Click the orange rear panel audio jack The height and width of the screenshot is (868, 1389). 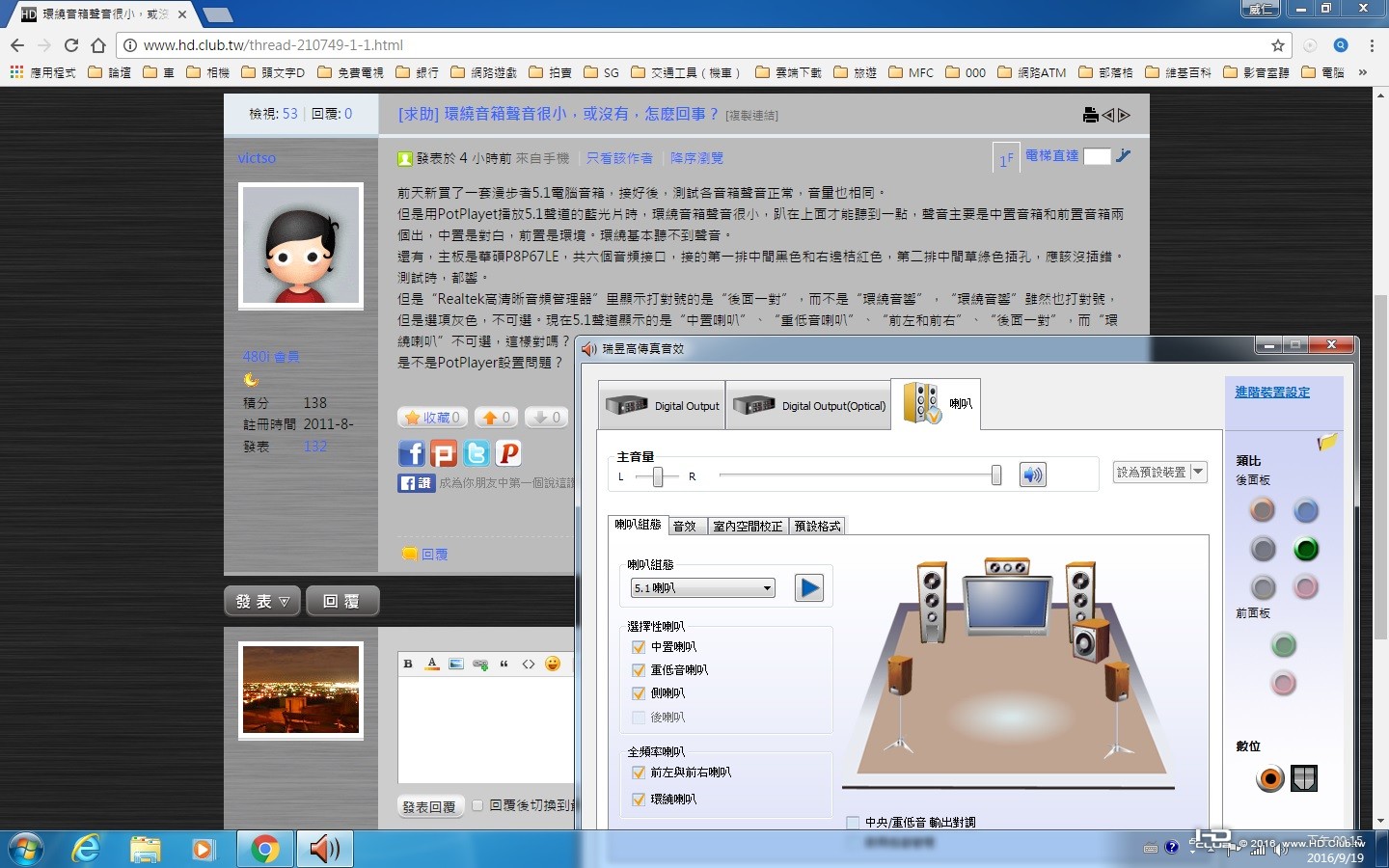click(x=1262, y=509)
